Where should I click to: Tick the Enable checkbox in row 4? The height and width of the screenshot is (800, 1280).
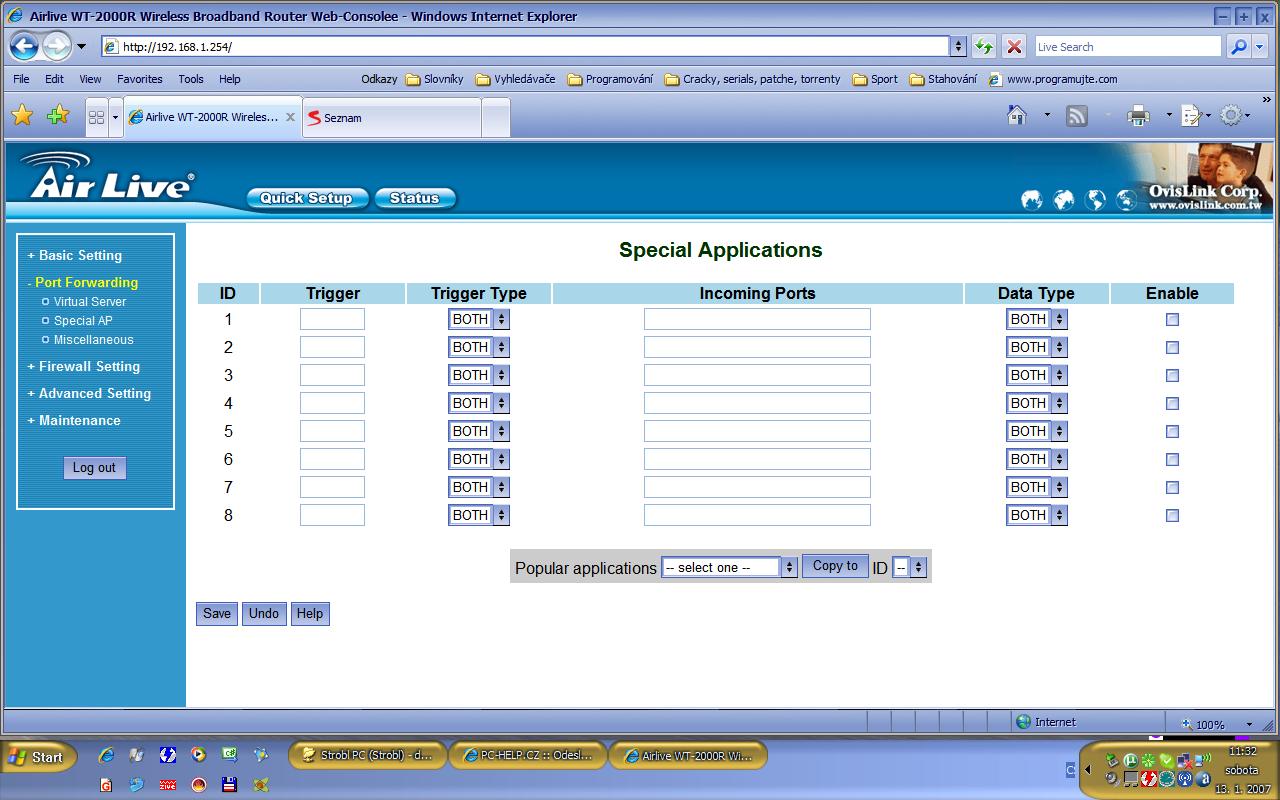pyautogui.click(x=1172, y=404)
